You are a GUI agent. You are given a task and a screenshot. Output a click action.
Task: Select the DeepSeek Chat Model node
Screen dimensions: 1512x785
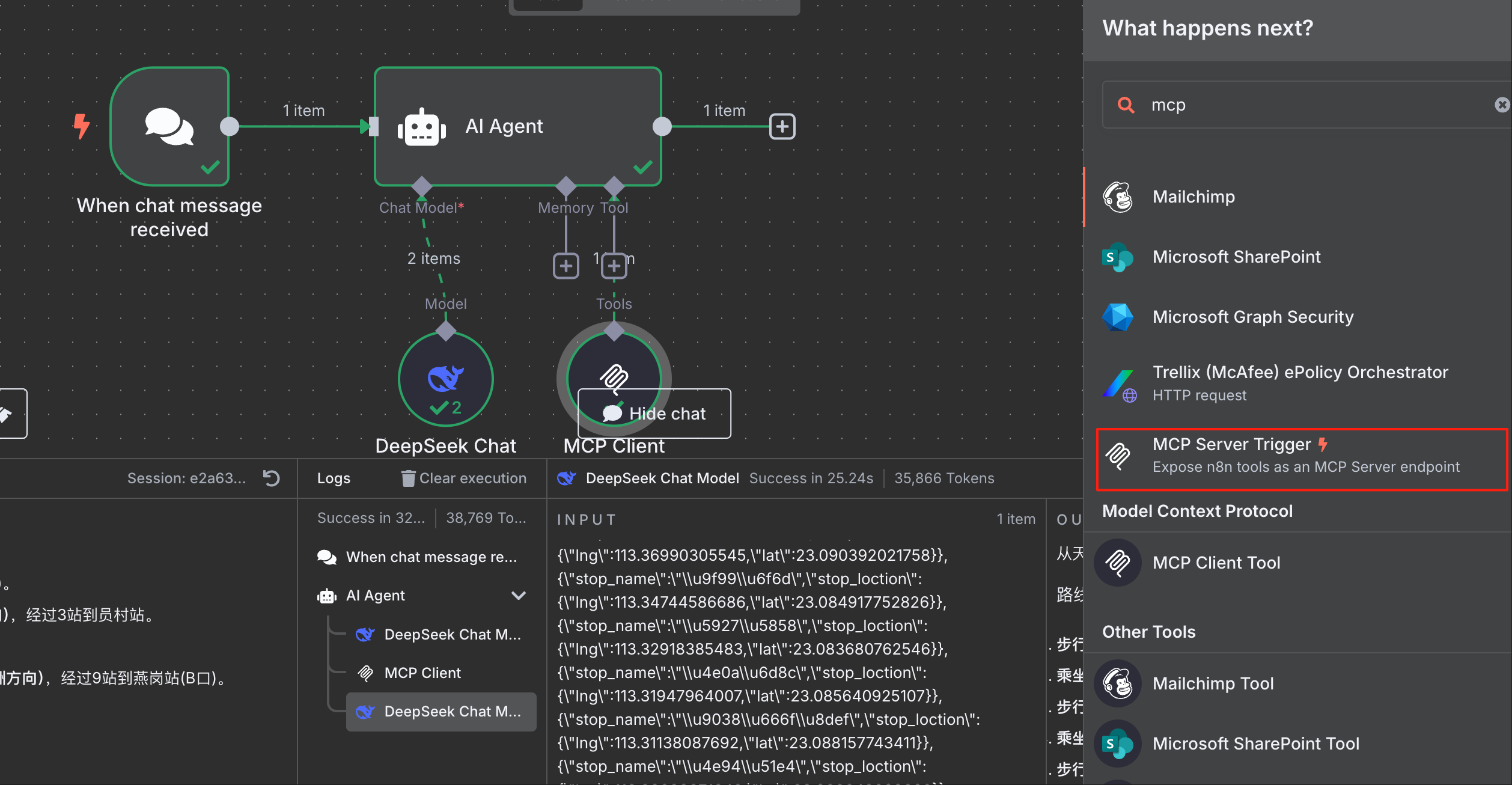(x=445, y=379)
